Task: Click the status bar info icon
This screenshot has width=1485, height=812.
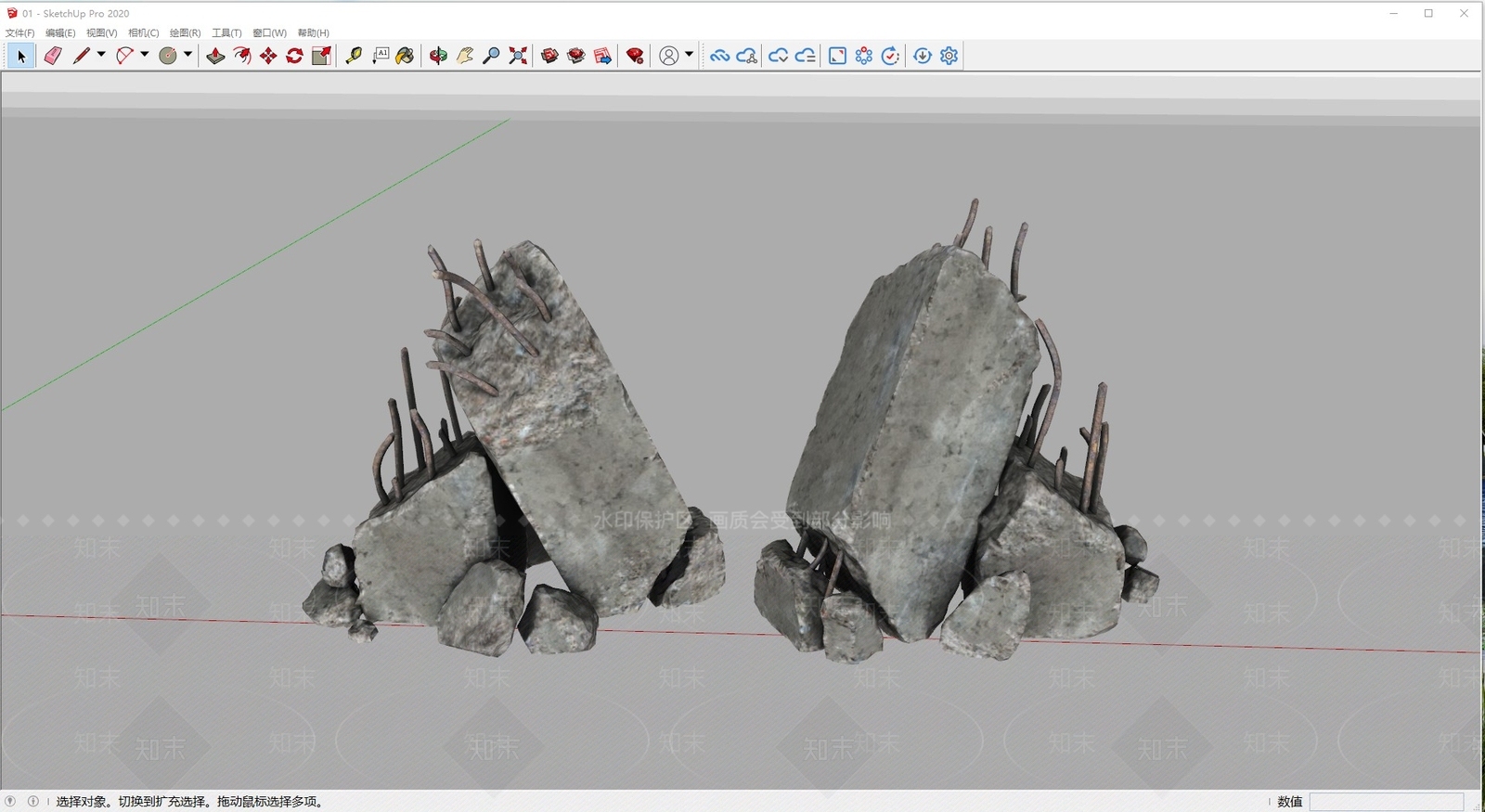Action: pyautogui.click(x=33, y=801)
